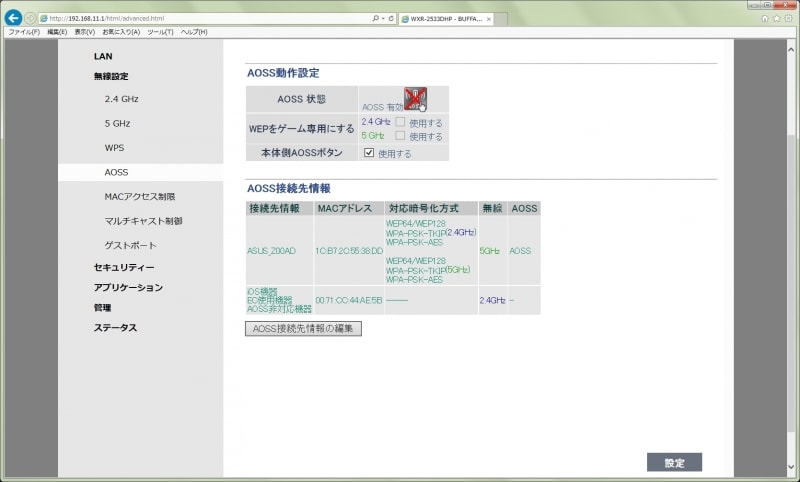800x482 pixels.
Task: Open the お気に入り(A) menu
Action: click(x=121, y=32)
